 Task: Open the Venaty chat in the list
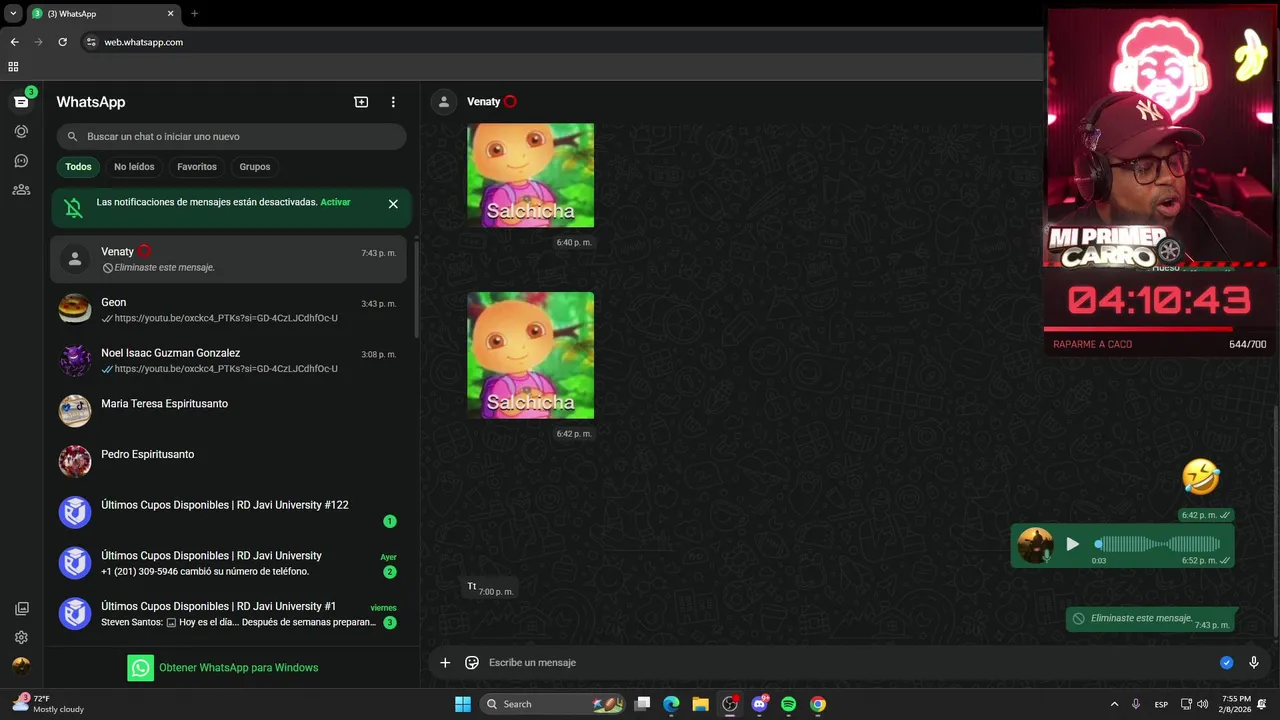229,259
